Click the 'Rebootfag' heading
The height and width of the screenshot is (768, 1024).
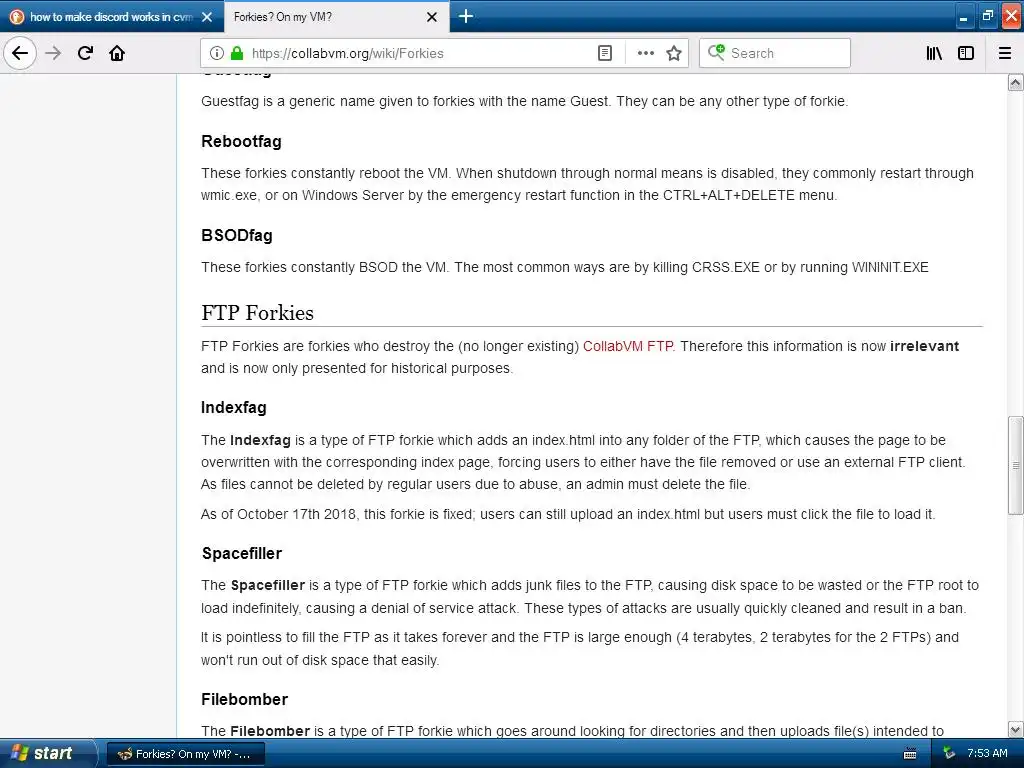click(x=241, y=142)
